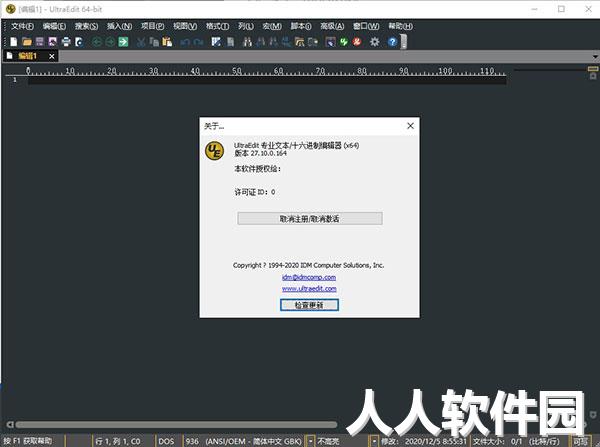
Task: Click the 许可证 ID: 0 text
Action: point(254,192)
